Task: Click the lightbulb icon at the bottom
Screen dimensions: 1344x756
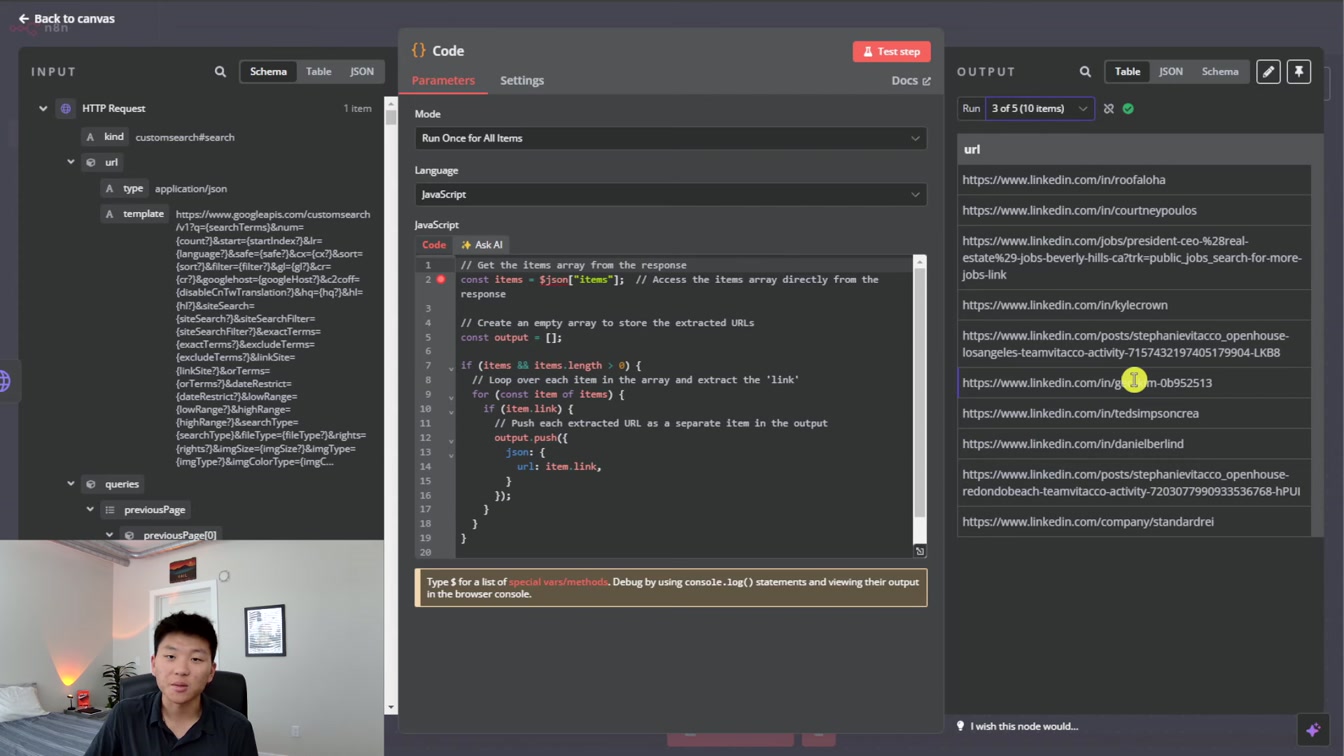Action: point(960,726)
